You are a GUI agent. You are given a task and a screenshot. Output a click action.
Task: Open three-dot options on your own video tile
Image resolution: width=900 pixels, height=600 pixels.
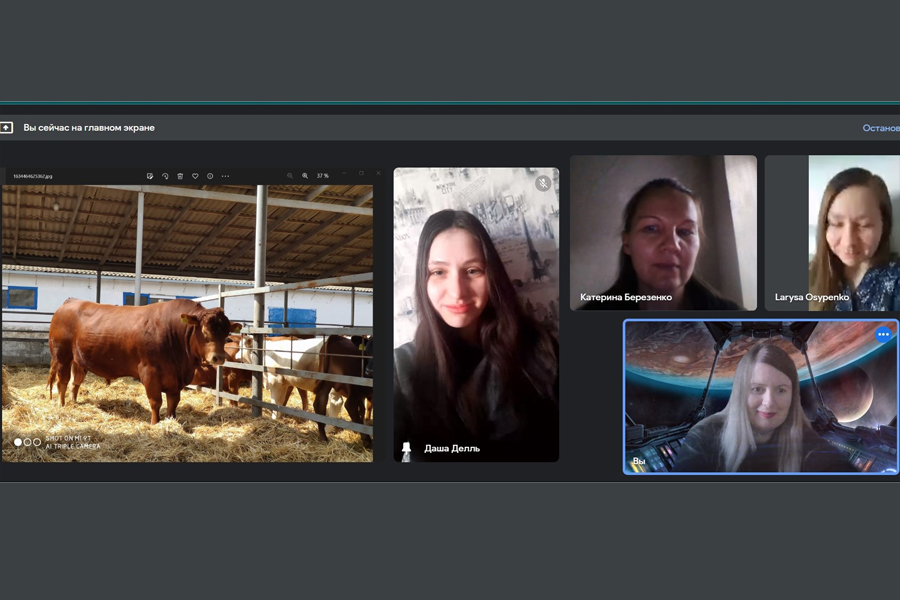tap(883, 334)
